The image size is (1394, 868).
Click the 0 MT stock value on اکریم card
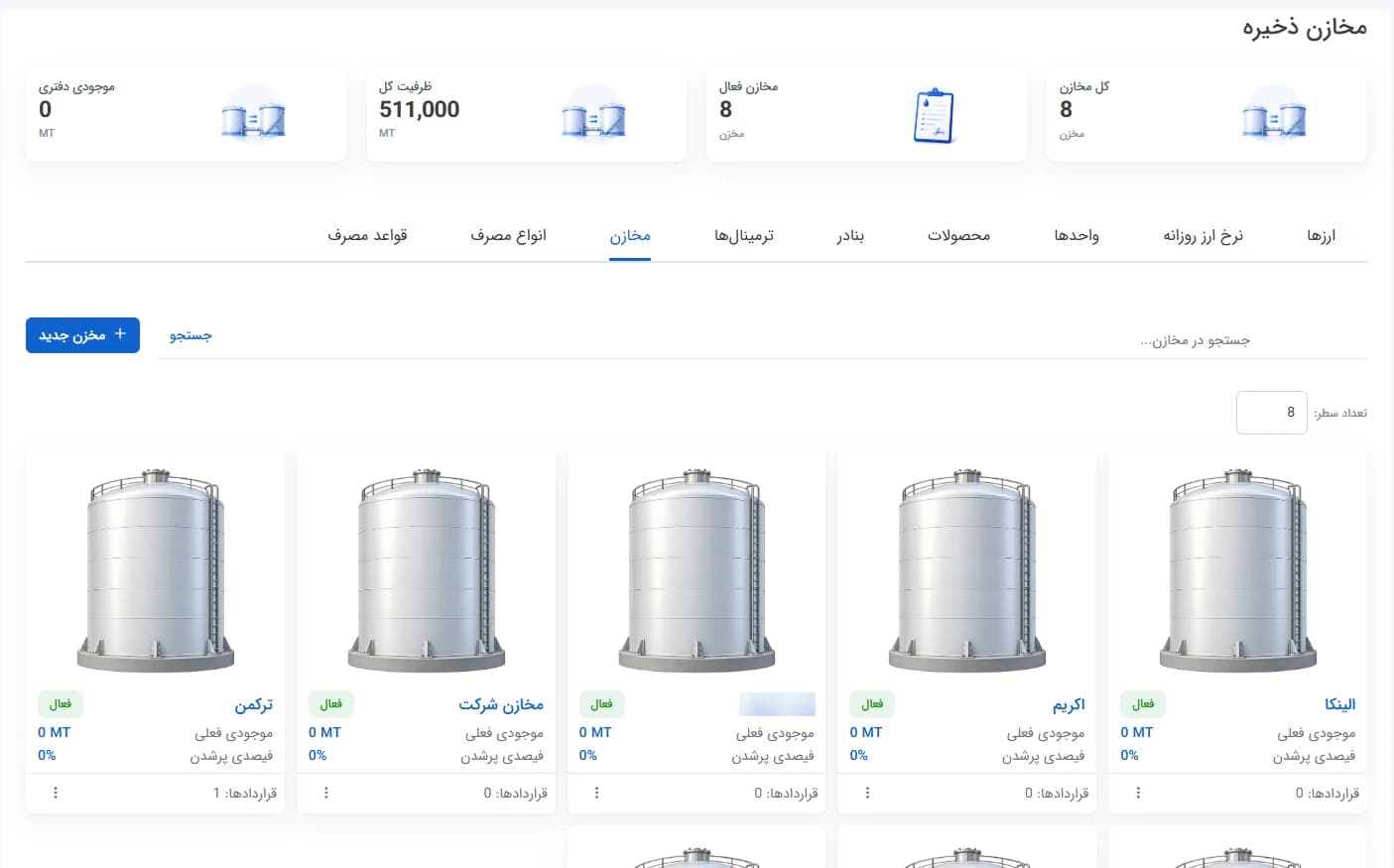coord(866,732)
